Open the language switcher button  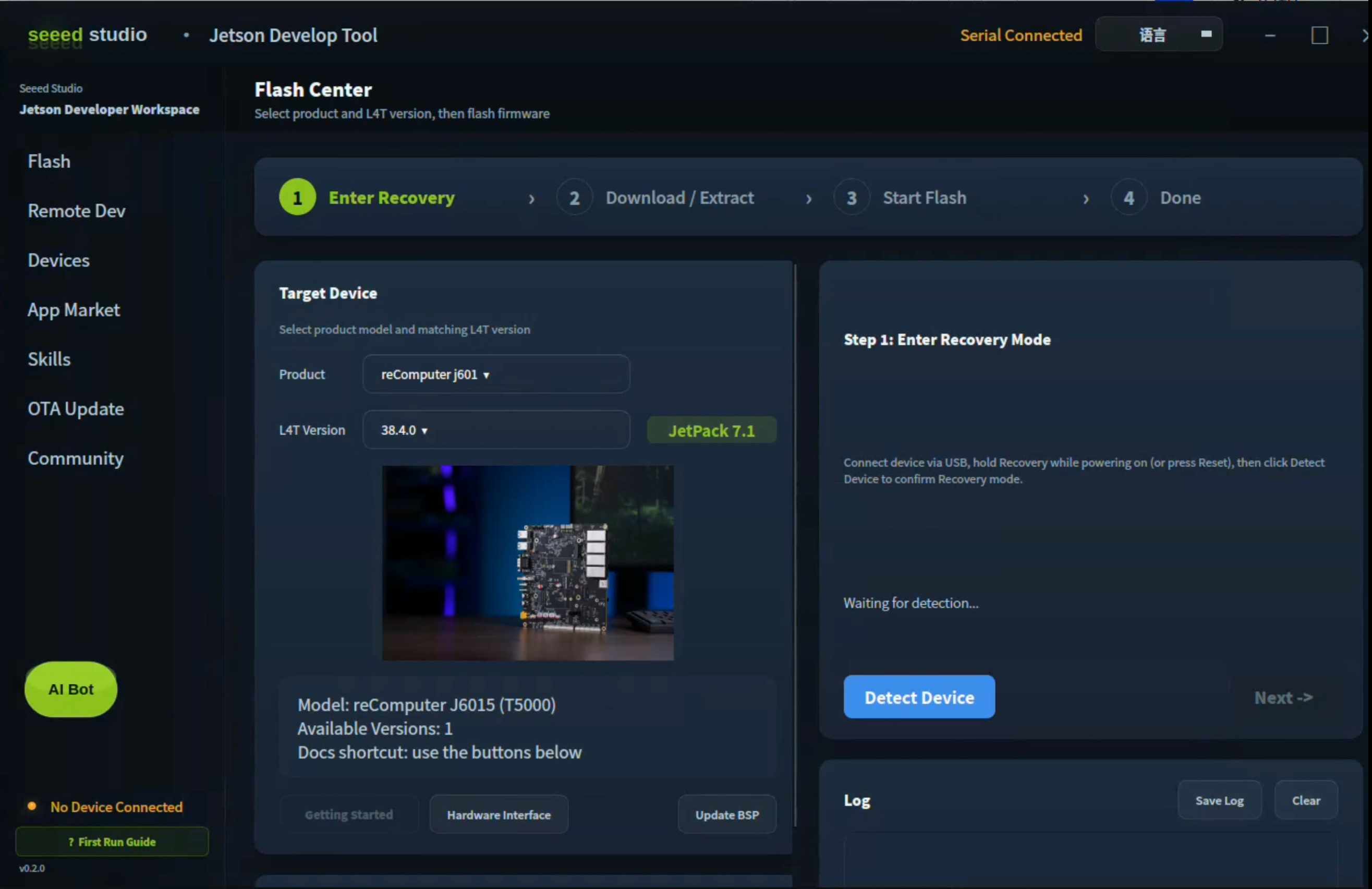click(x=1159, y=34)
